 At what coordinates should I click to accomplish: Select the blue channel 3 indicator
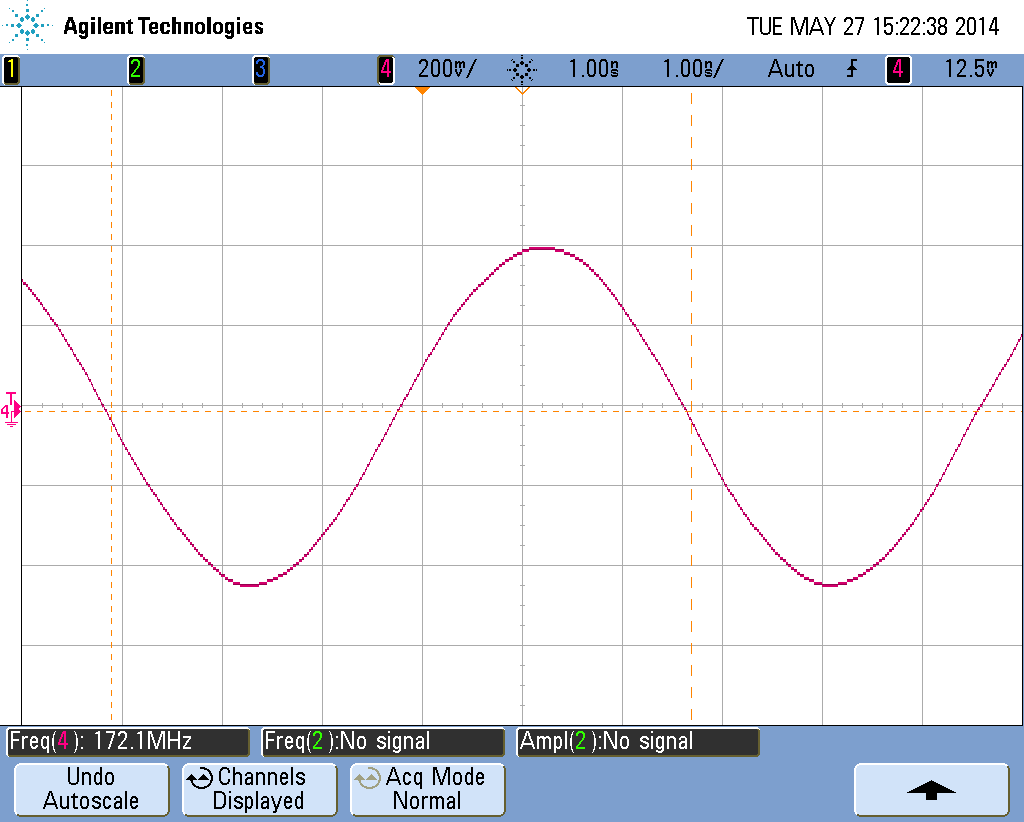point(260,70)
